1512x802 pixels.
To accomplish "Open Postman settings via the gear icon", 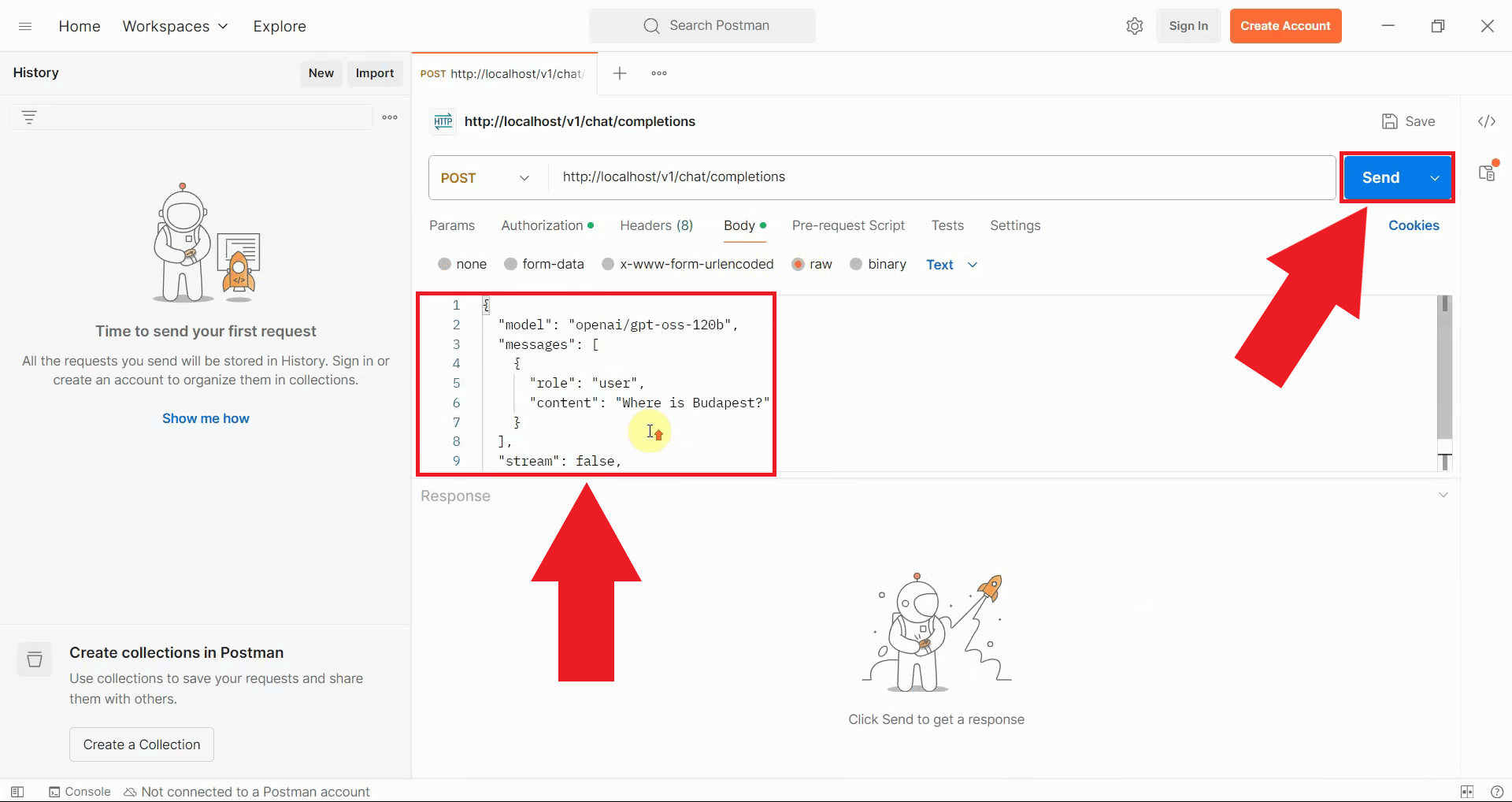I will click(1134, 25).
